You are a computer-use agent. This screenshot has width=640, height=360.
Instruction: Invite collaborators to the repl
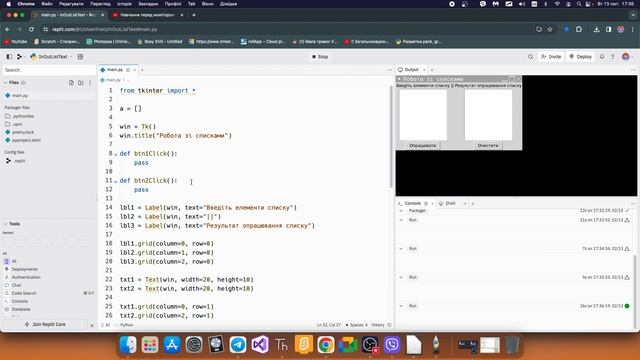551,57
